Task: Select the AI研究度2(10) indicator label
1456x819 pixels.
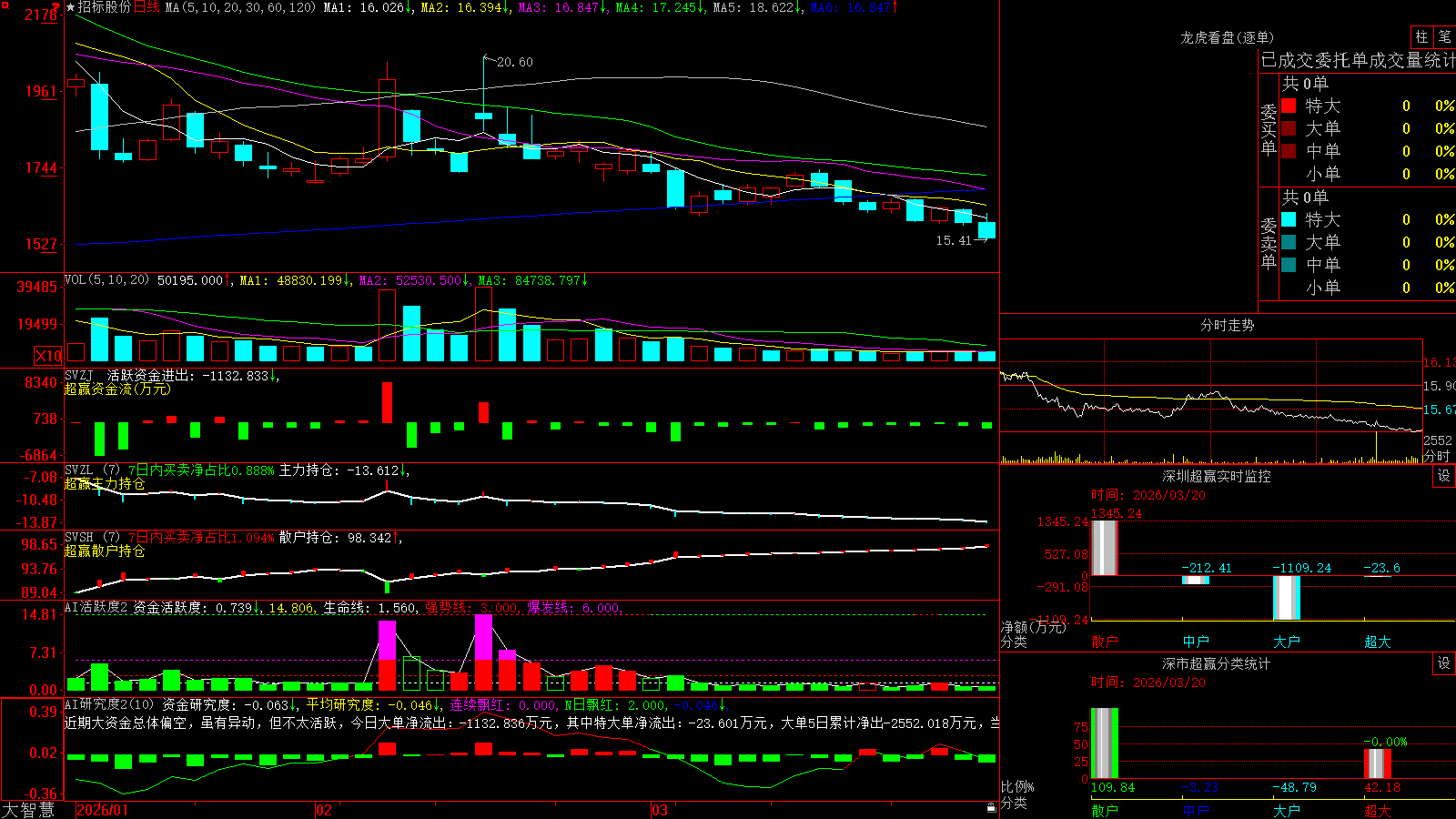Action: coord(109,704)
